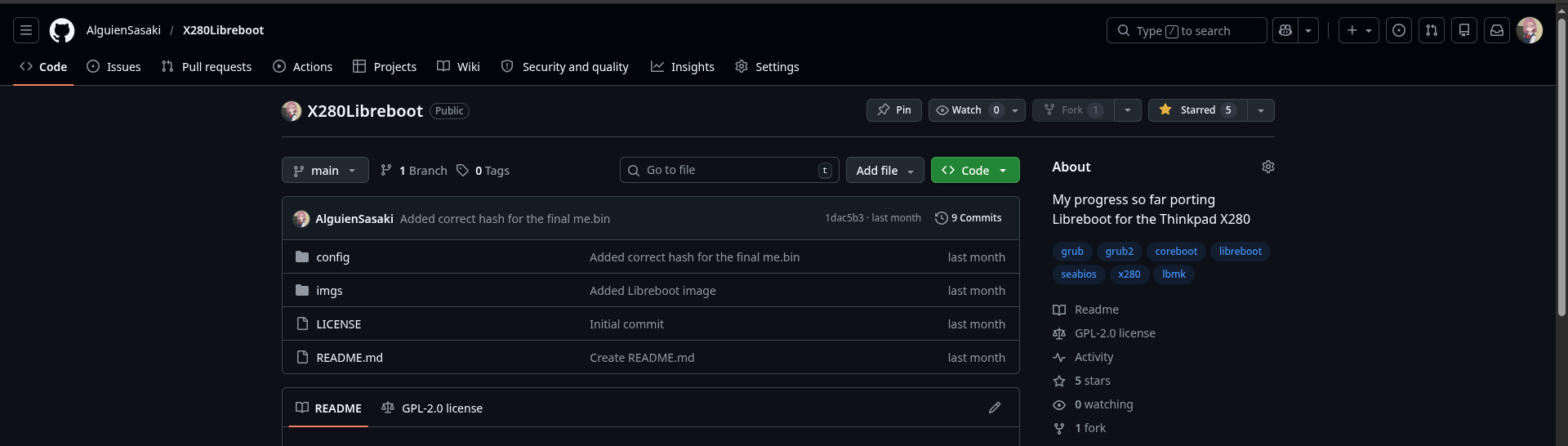Open the AlguienSasaki owner link in breadcrumb

123,30
